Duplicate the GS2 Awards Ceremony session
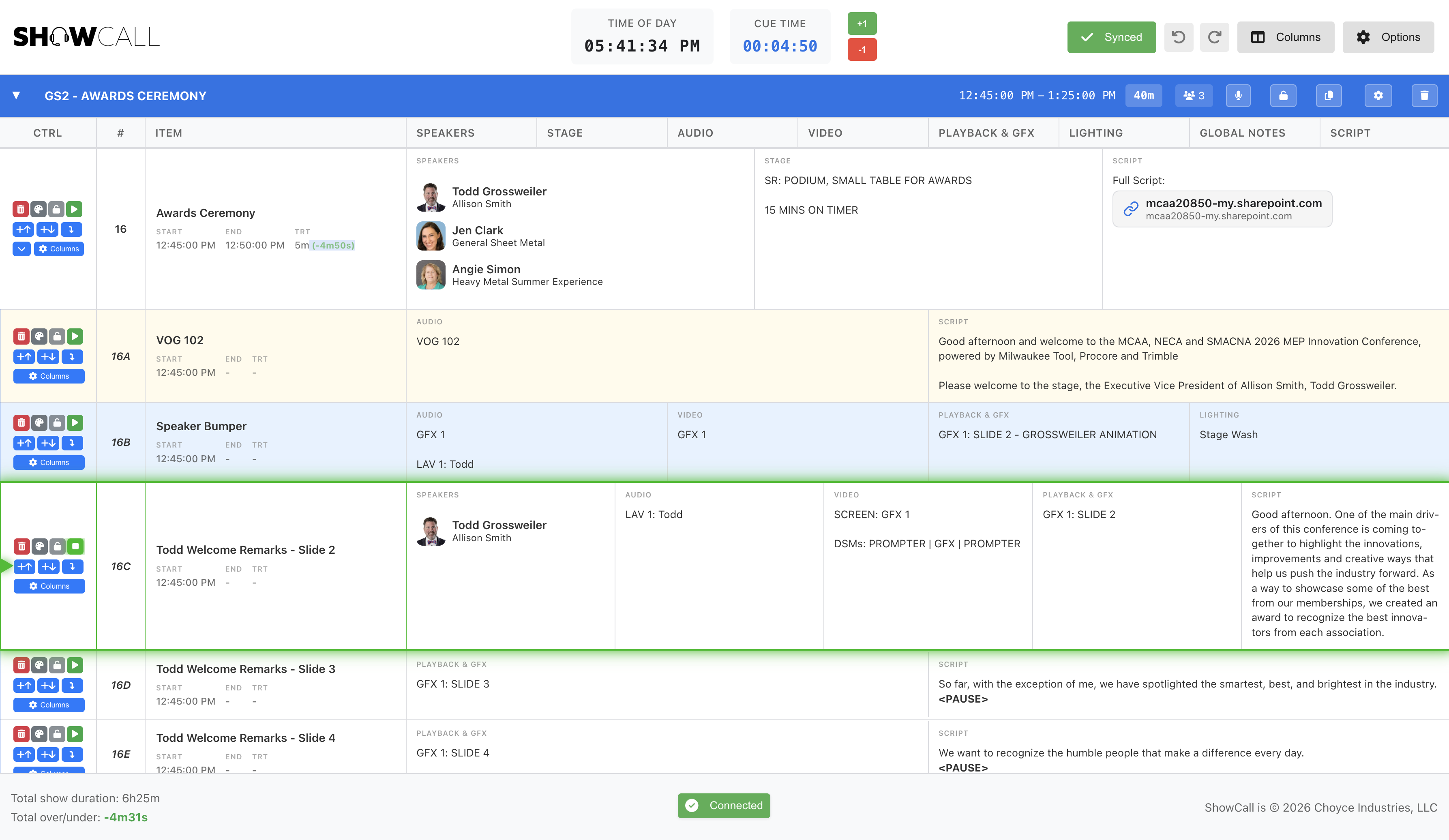 coord(1329,95)
